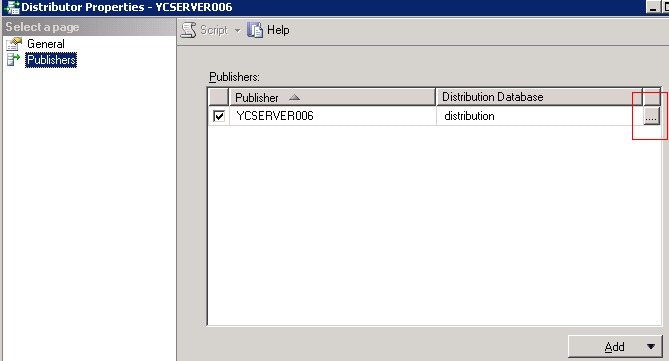Screen dimensions: 669x361
Task: Open the Script dropdown arrow
Action: 238,31
